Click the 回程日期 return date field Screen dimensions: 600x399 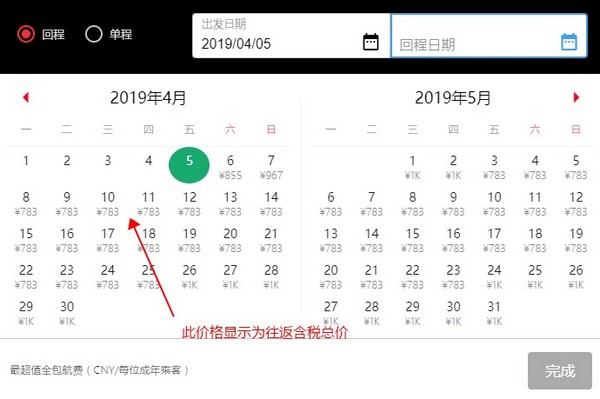point(489,36)
